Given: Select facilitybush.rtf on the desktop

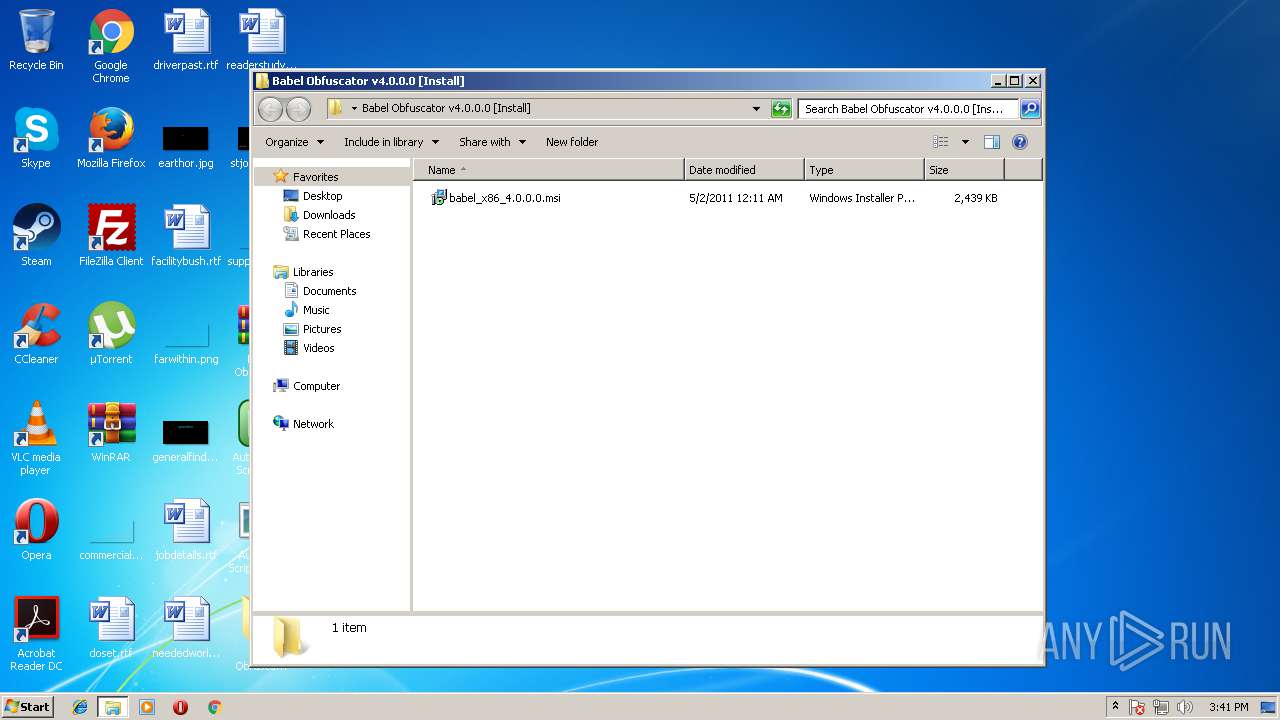Looking at the screenshot, I should 186,236.
